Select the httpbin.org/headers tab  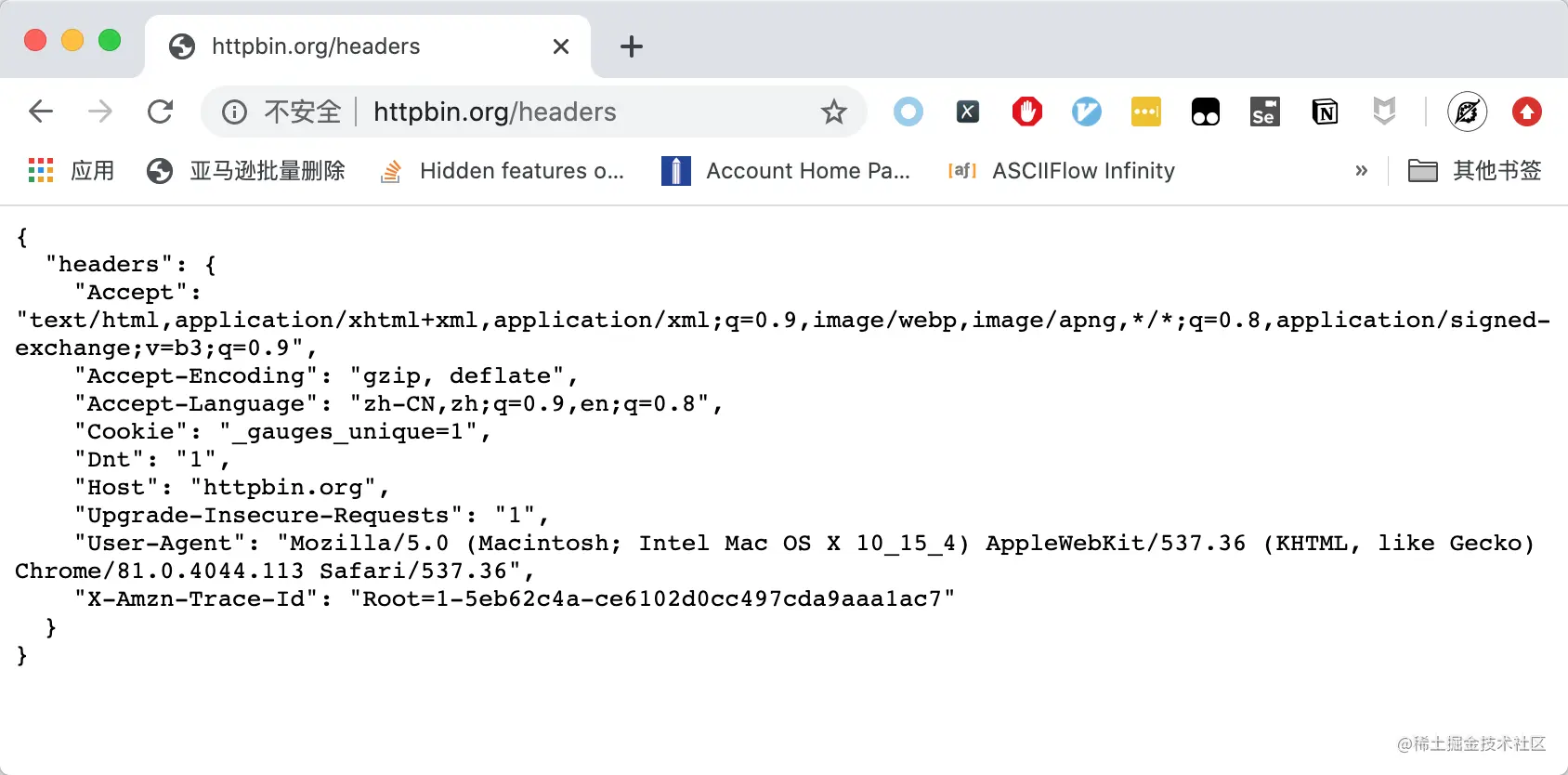click(x=367, y=46)
